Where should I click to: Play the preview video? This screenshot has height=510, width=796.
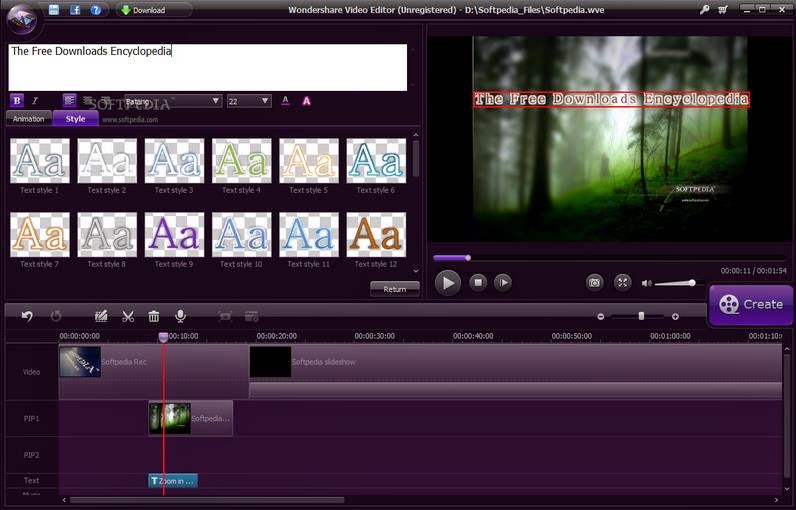pyautogui.click(x=448, y=283)
